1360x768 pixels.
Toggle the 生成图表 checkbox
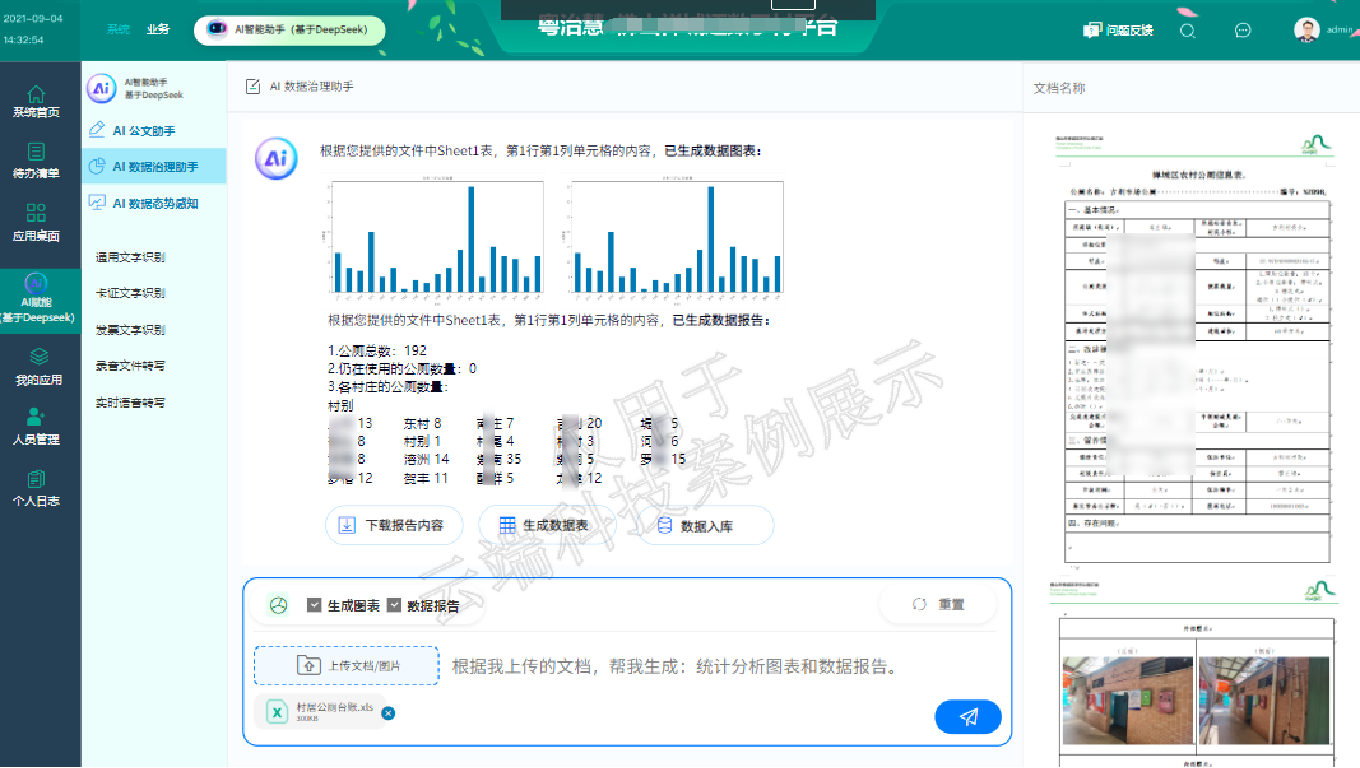pyautogui.click(x=314, y=605)
